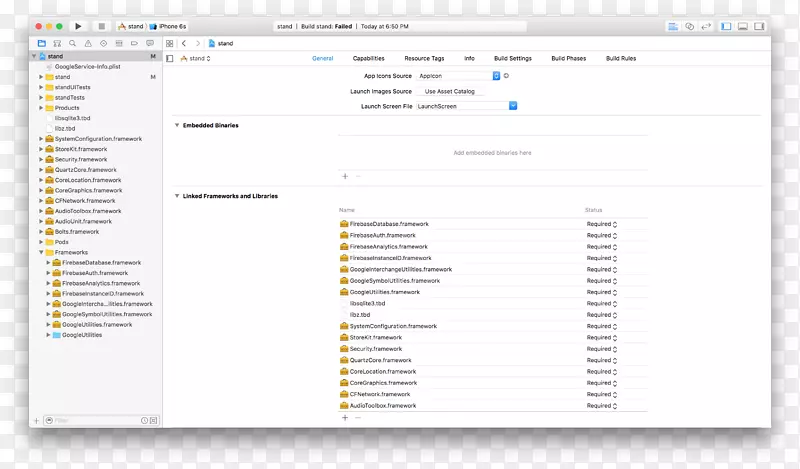Select GoogleUtilities.framework in linked libraries list

click(493, 292)
